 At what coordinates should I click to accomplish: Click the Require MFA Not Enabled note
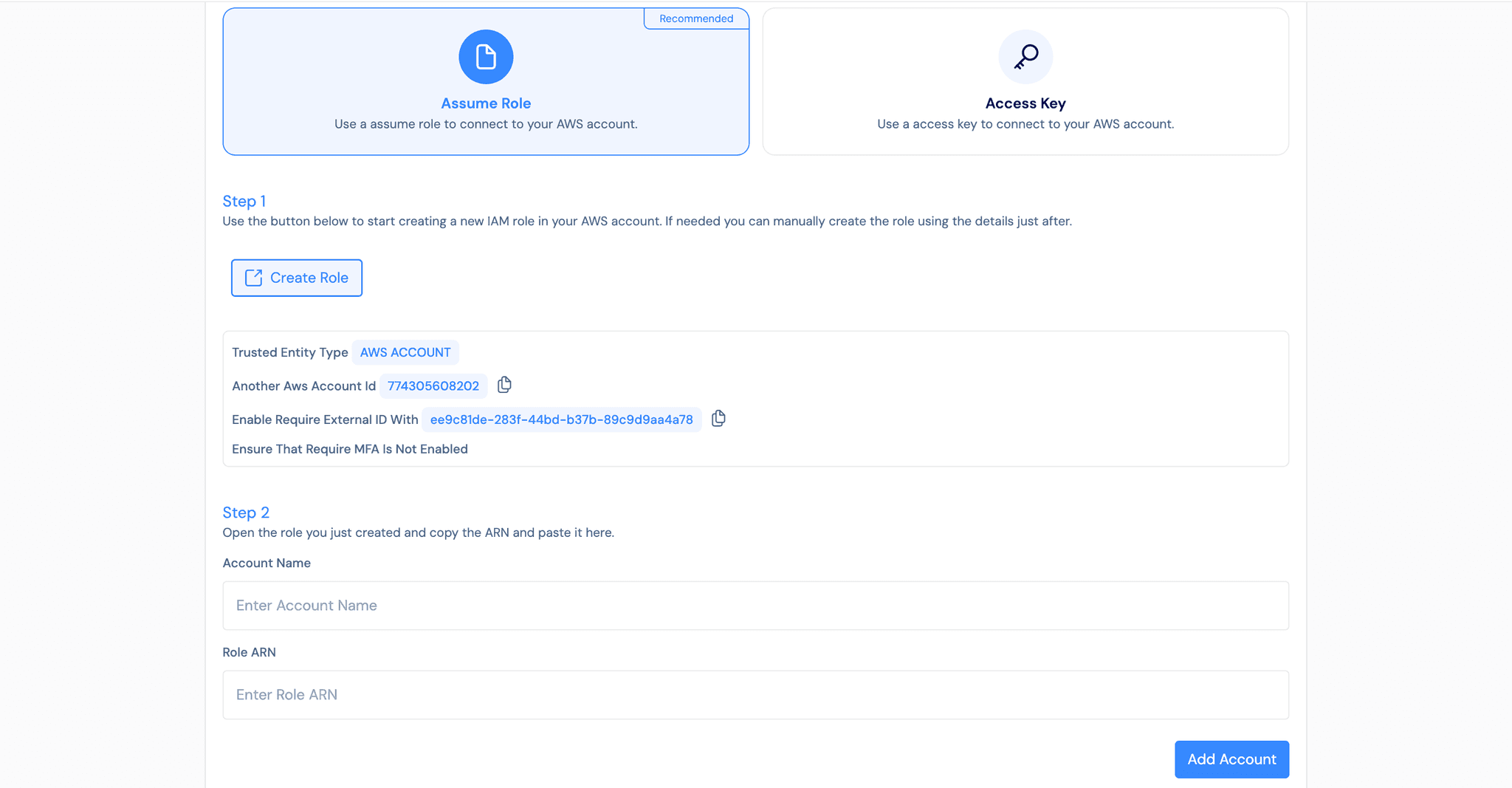point(350,449)
